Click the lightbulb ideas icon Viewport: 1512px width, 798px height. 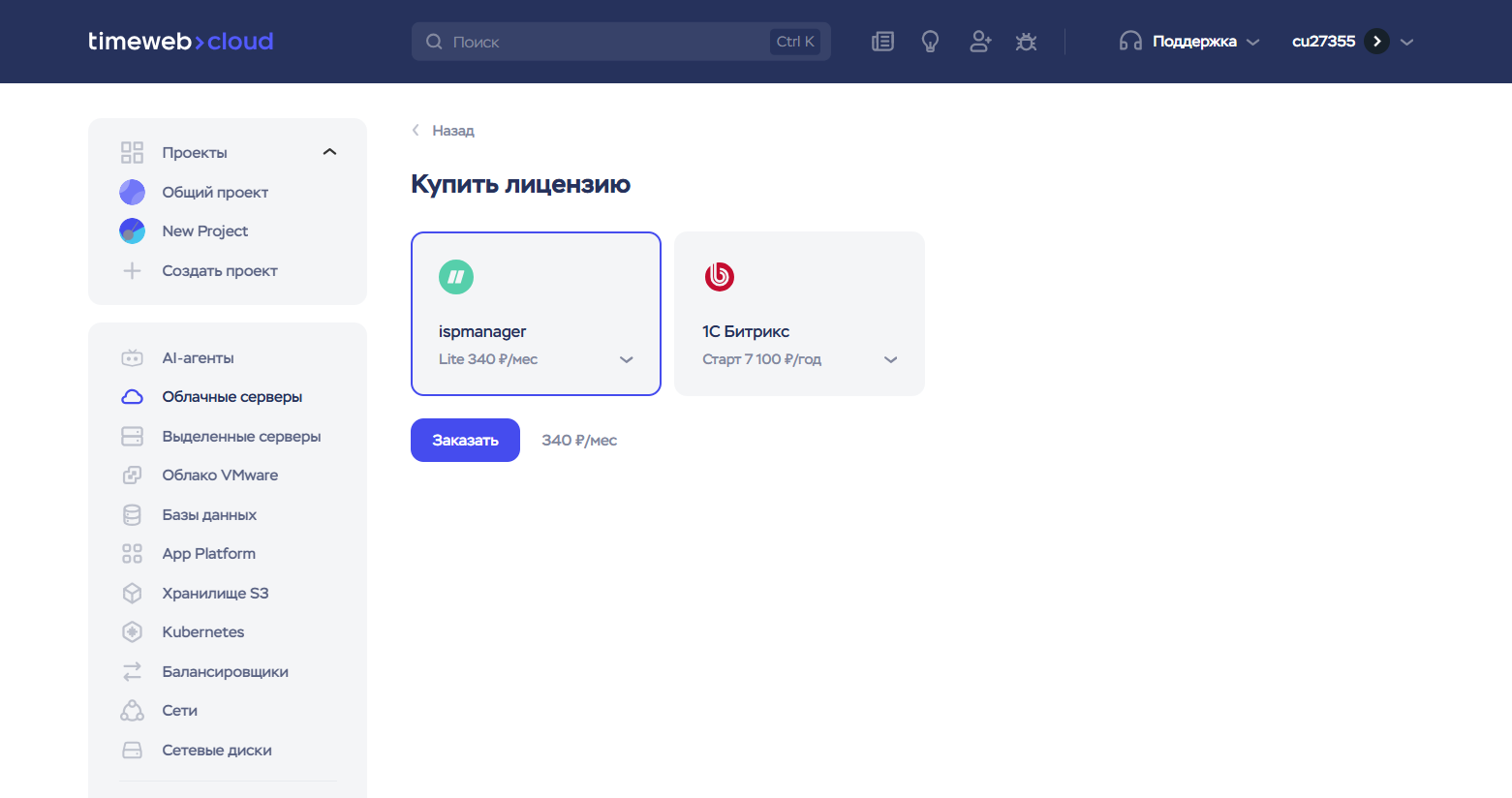click(930, 42)
